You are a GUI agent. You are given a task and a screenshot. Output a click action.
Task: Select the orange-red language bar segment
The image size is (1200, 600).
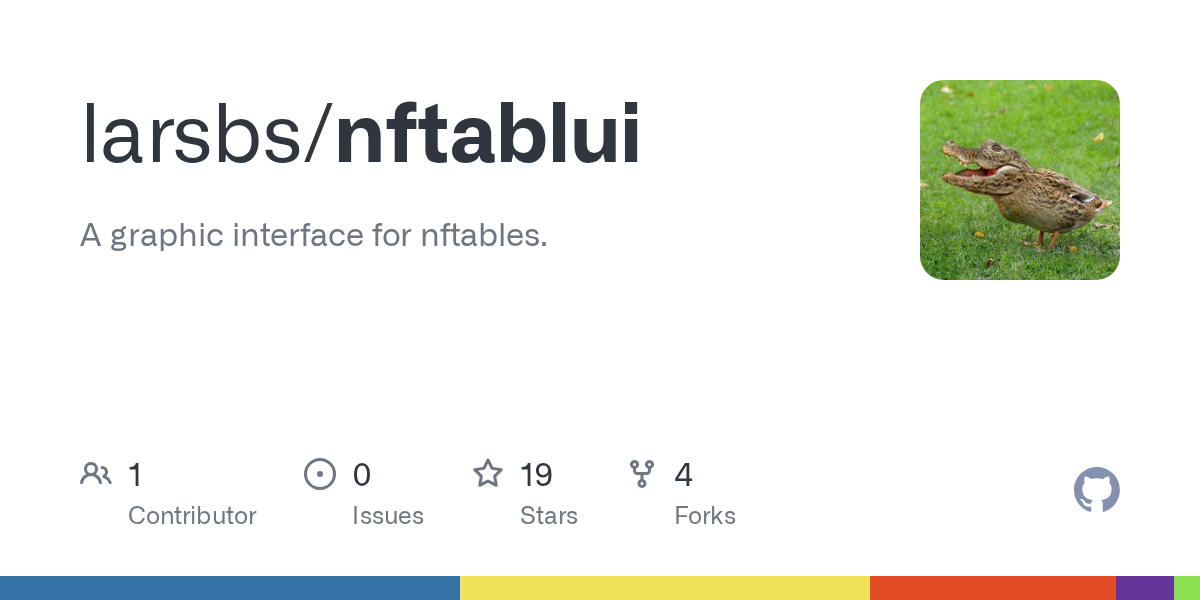click(x=993, y=588)
